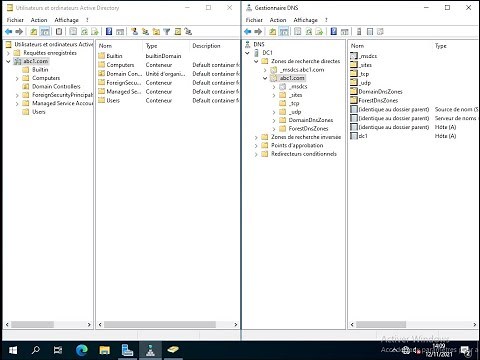Click Add to group toolbar icon
Image resolution: width=480 pixels, height=360 pixels.
(x=188, y=32)
